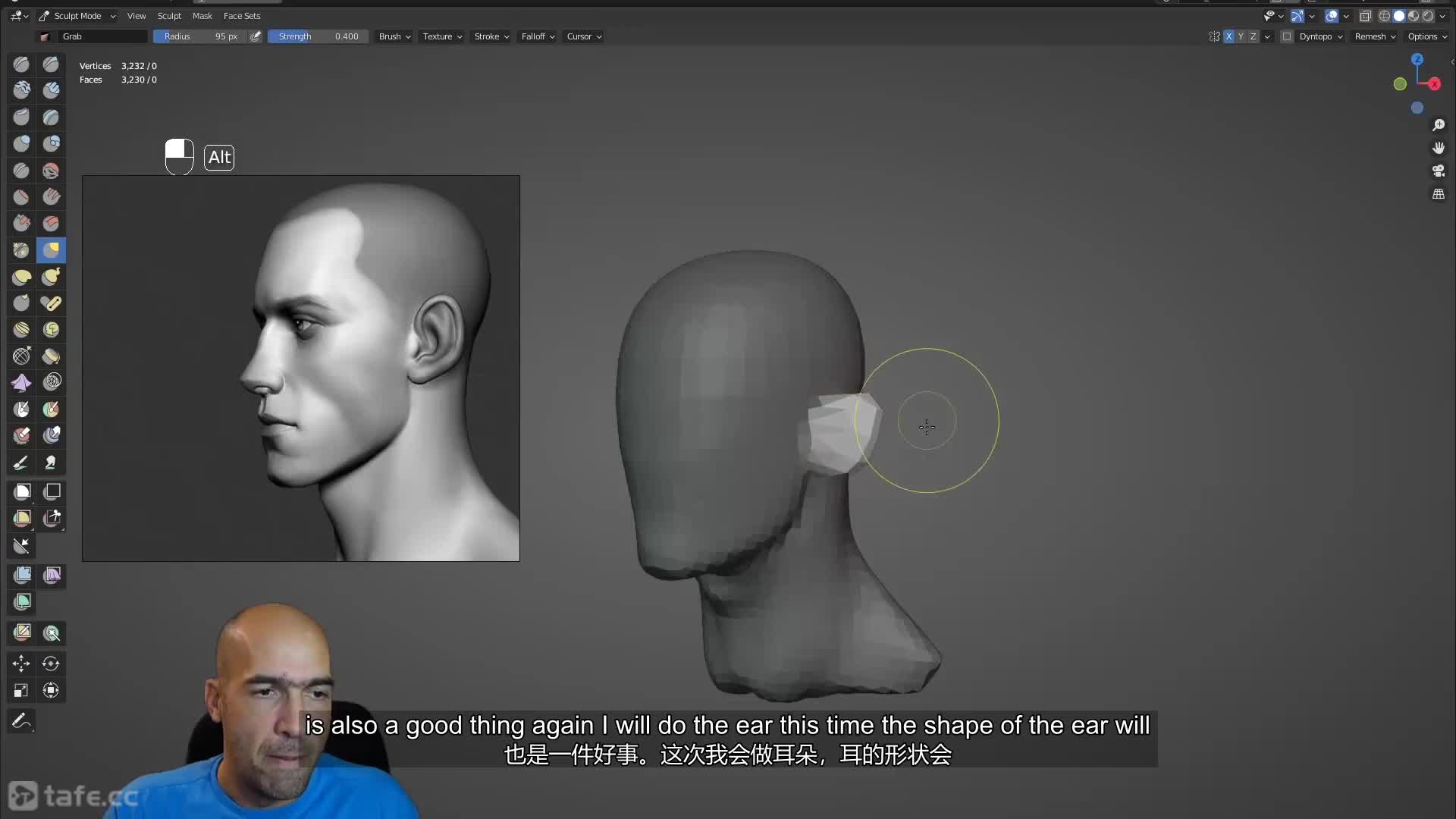
Task: Open the Dyntopo settings dropdown
Action: [x=1321, y=36]
